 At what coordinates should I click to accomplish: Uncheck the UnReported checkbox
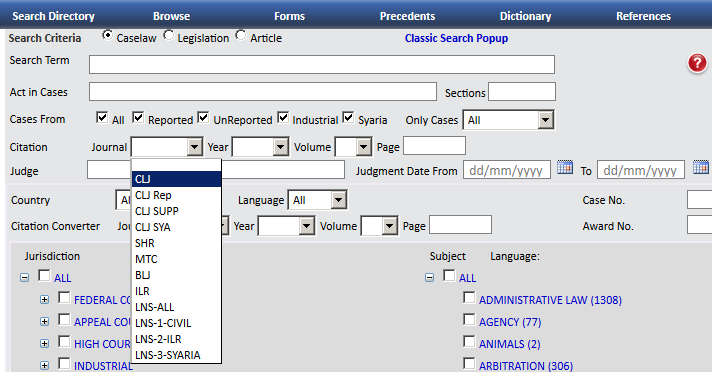(x=203, y=118)
